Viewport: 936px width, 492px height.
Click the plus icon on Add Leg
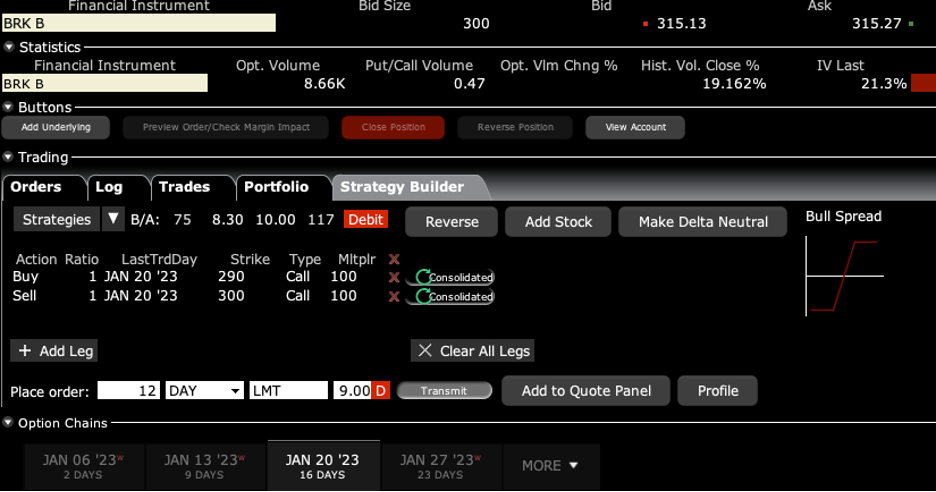pyautogui.click(x=24, y=350)
